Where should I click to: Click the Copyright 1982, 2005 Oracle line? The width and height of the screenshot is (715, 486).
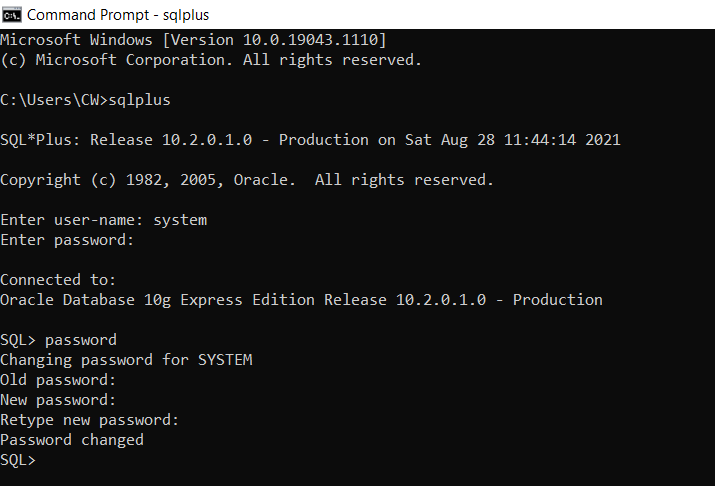tap(247, 180)
